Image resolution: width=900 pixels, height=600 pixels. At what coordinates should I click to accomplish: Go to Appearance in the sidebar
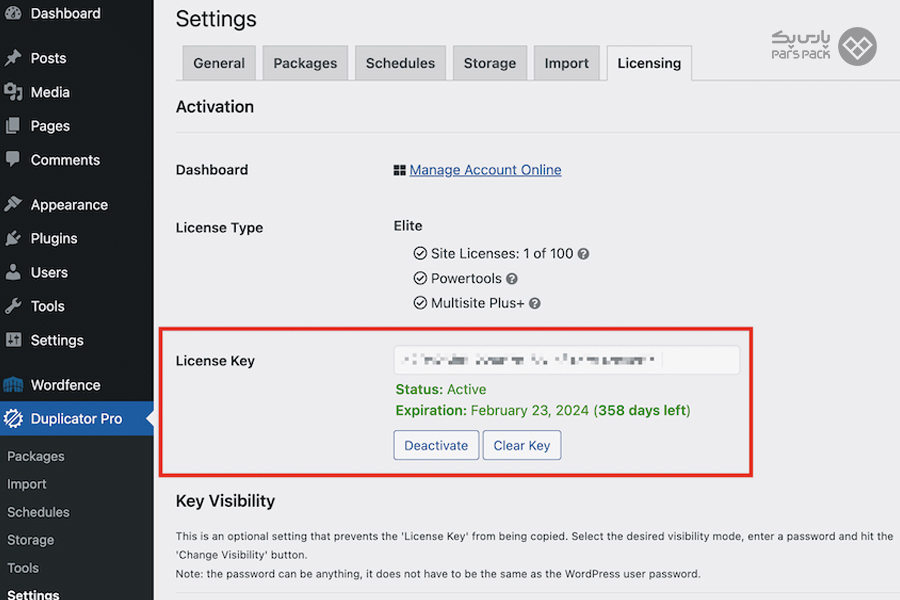[x=69, y=204]
